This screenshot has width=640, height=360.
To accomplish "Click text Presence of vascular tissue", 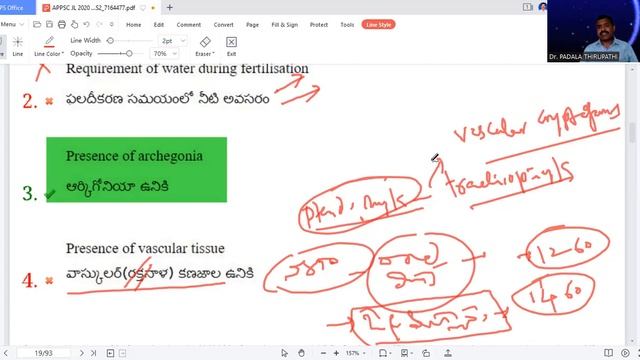I will (x=145, y=248).
